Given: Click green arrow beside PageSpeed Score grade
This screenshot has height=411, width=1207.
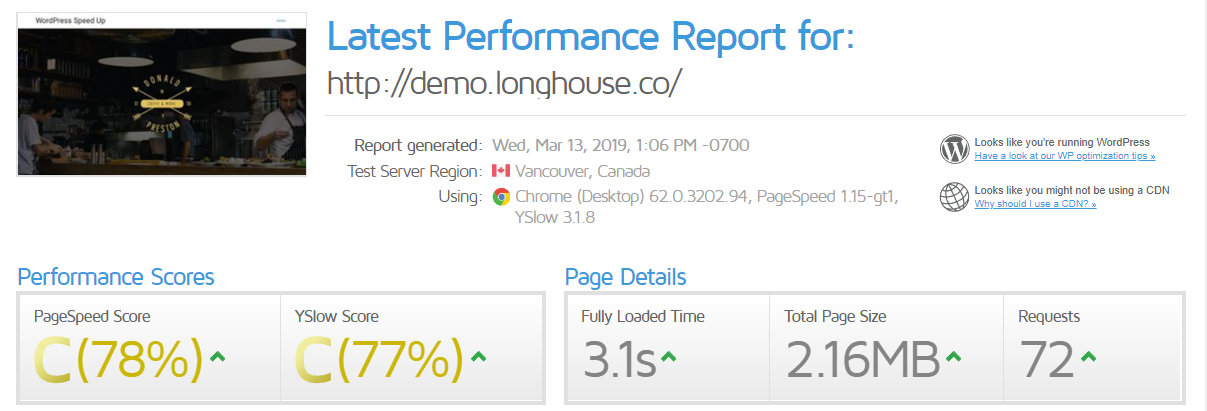Looking at the screenshot, I should point(218,356).
